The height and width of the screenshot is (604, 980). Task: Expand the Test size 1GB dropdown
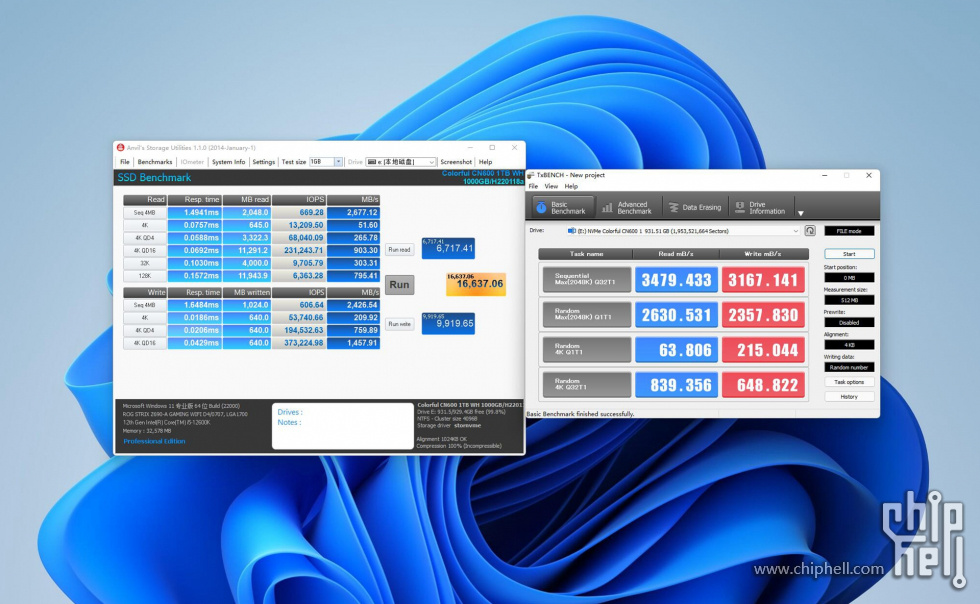(338, 162)
